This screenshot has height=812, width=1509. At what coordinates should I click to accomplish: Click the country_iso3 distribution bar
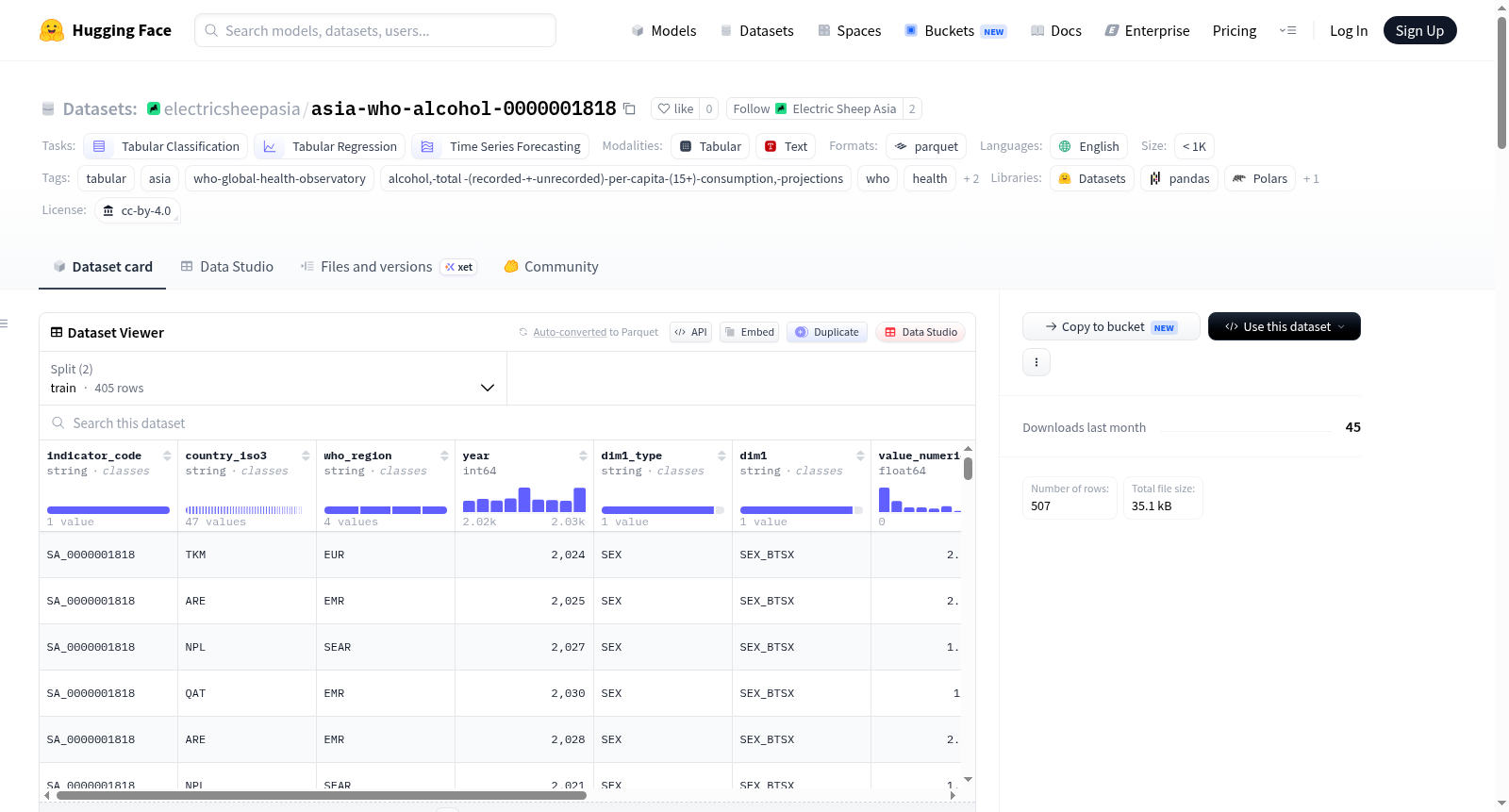[x=244, y=510]
